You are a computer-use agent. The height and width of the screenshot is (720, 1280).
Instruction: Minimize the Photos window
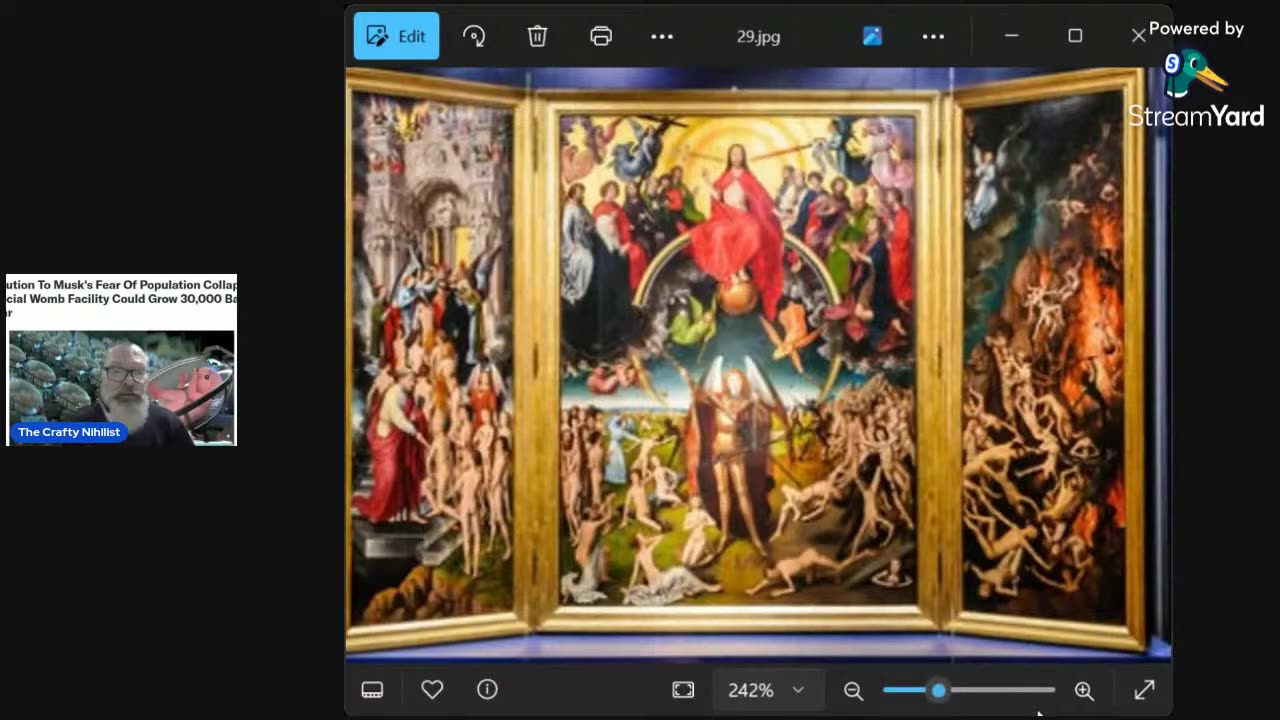click(1011, 36)
